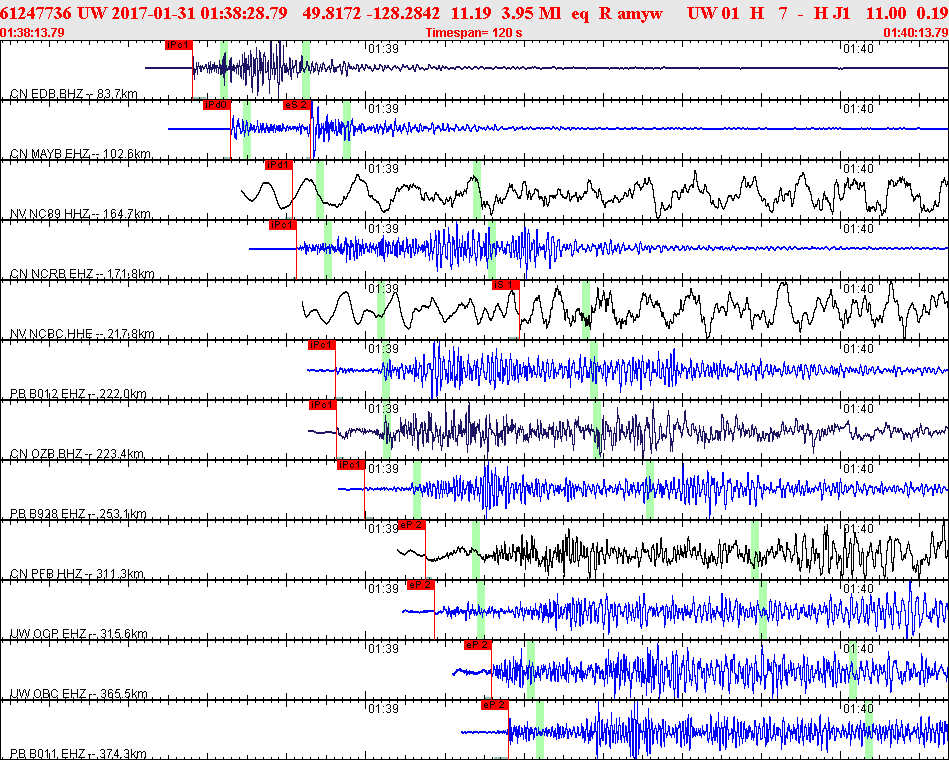Click the iPc1 pick flag on NCRB trace

pyautogui.click(x=283, y=224)
